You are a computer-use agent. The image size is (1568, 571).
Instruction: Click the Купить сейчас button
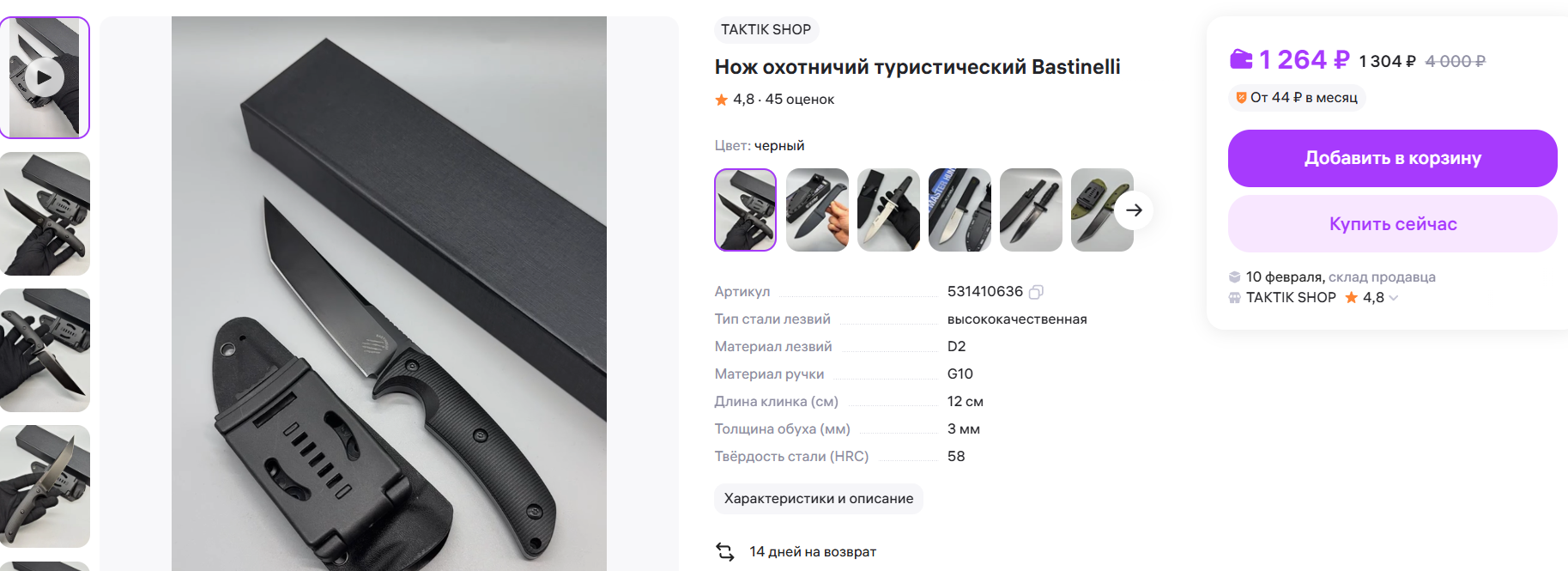coord(1392,224)
